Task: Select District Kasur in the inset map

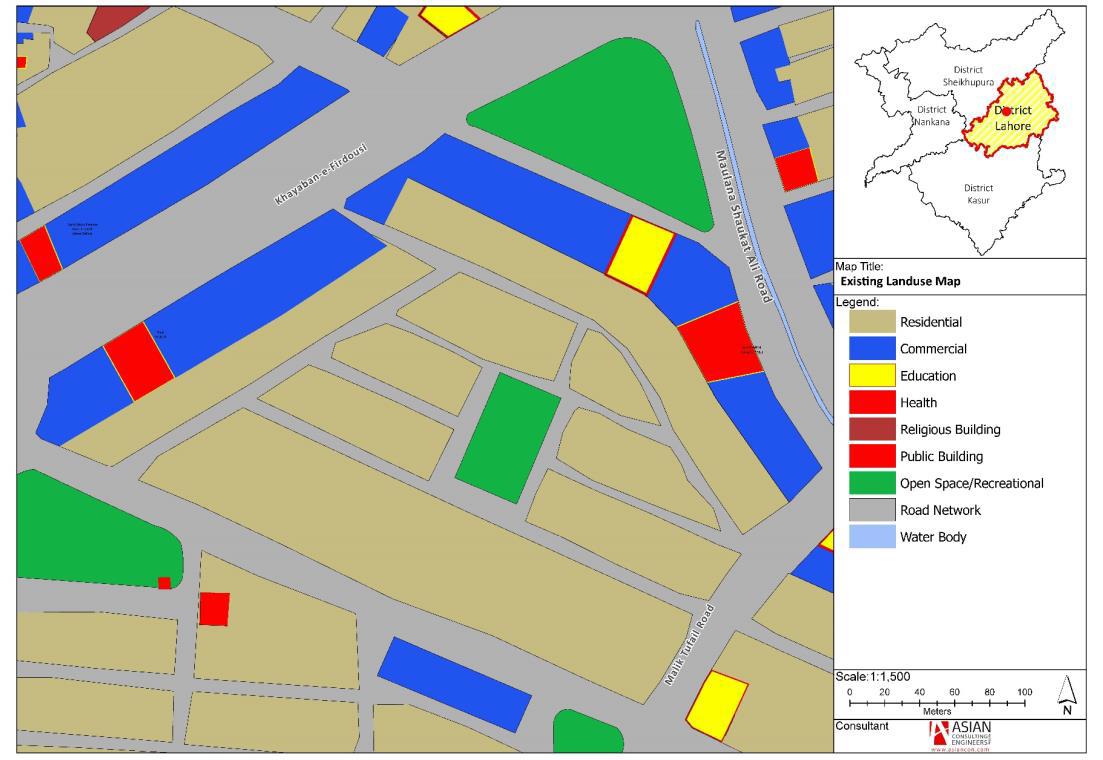Action: (x=977, y=194)
